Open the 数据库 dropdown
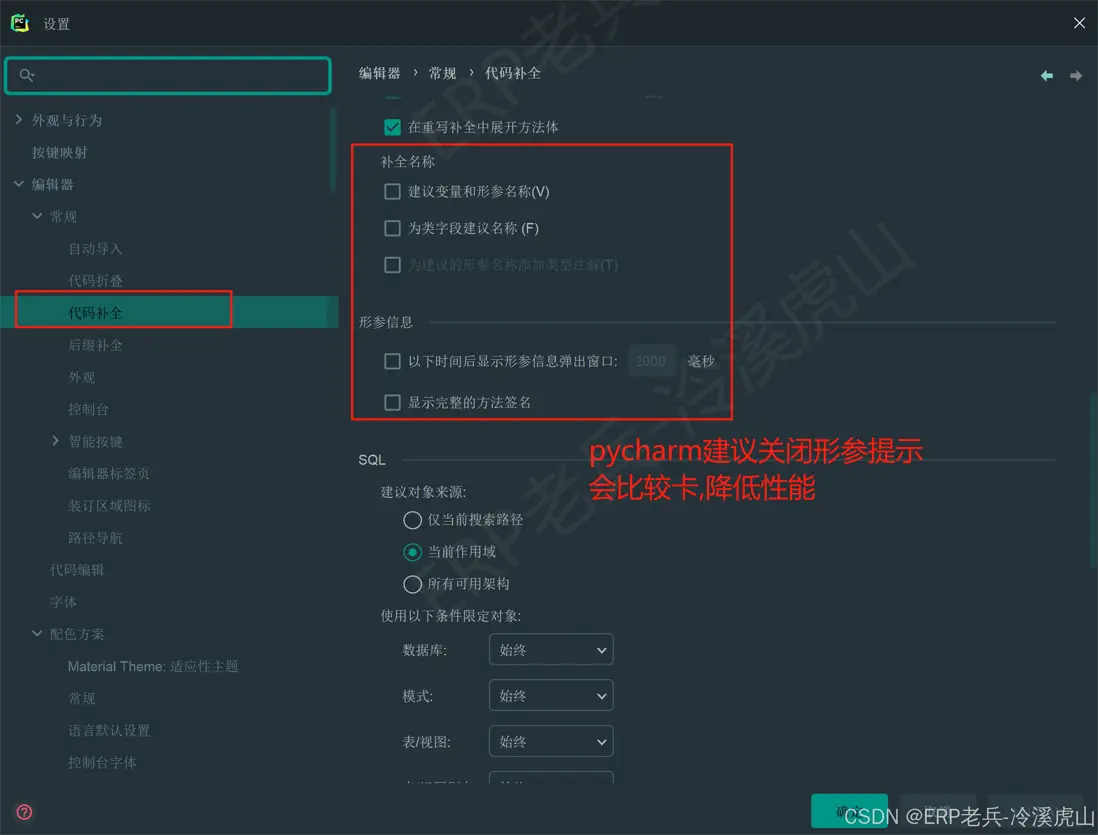This screenshot has width=1098, height=835. tap(550, 649)
